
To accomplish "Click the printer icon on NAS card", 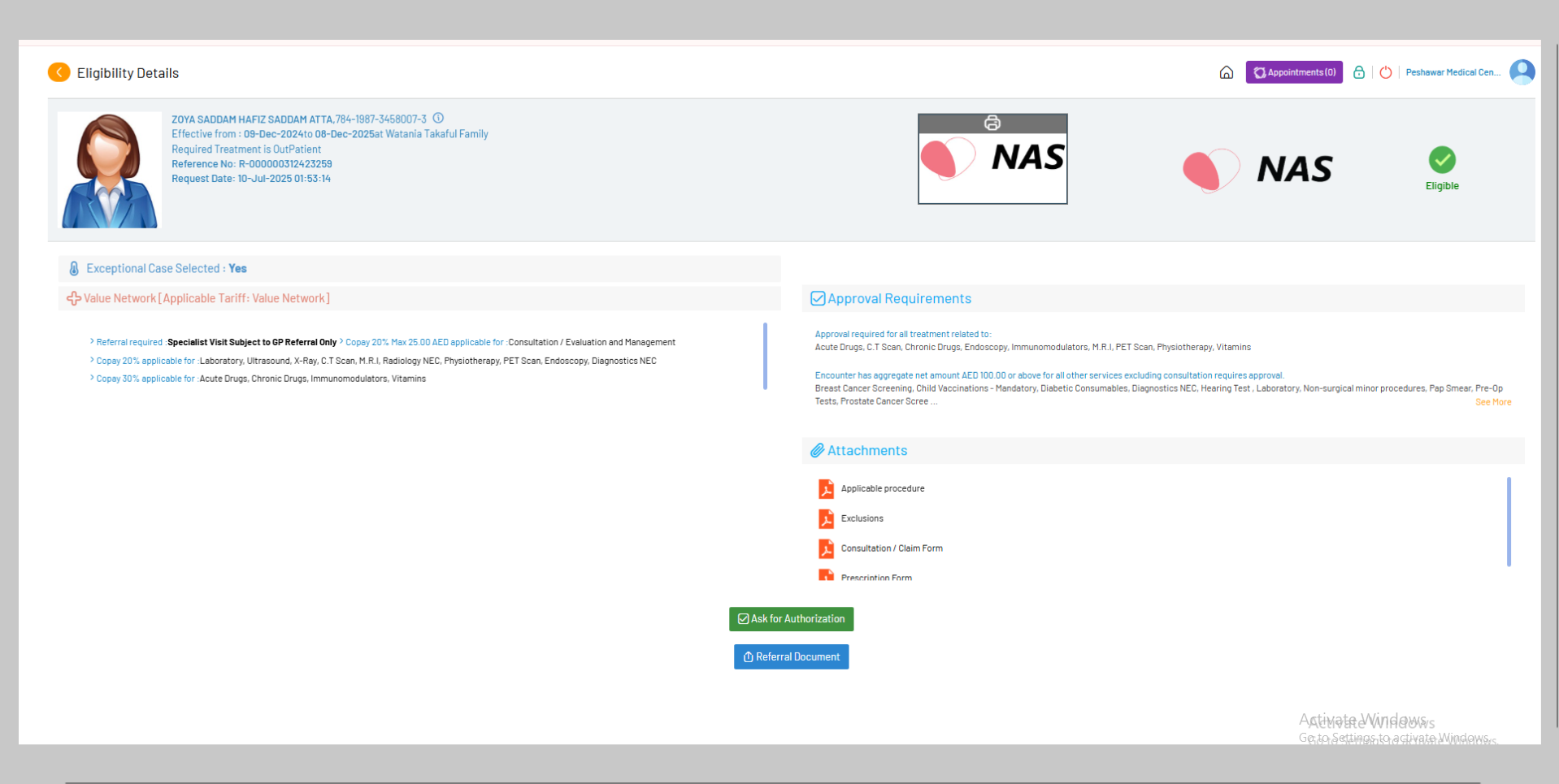I will tap(992, 123).
